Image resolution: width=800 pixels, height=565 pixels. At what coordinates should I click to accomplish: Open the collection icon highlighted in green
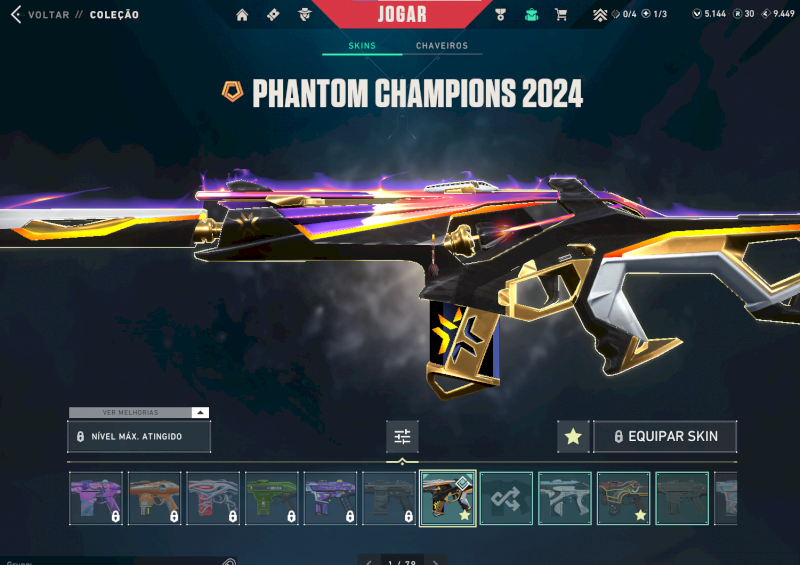click(531, 15)
